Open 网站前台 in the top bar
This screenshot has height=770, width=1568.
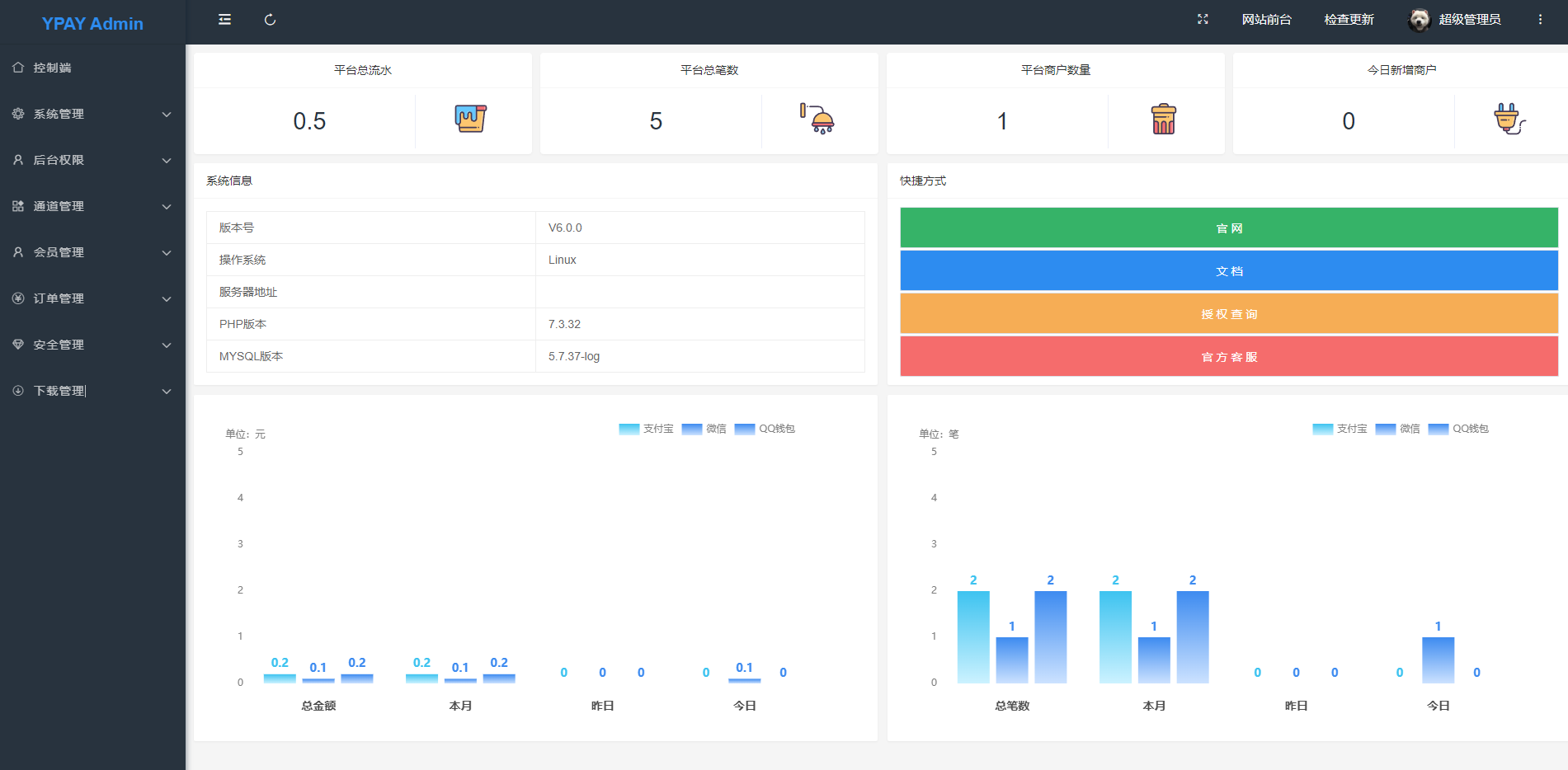pyautogui.click(x=1266, y=20)
